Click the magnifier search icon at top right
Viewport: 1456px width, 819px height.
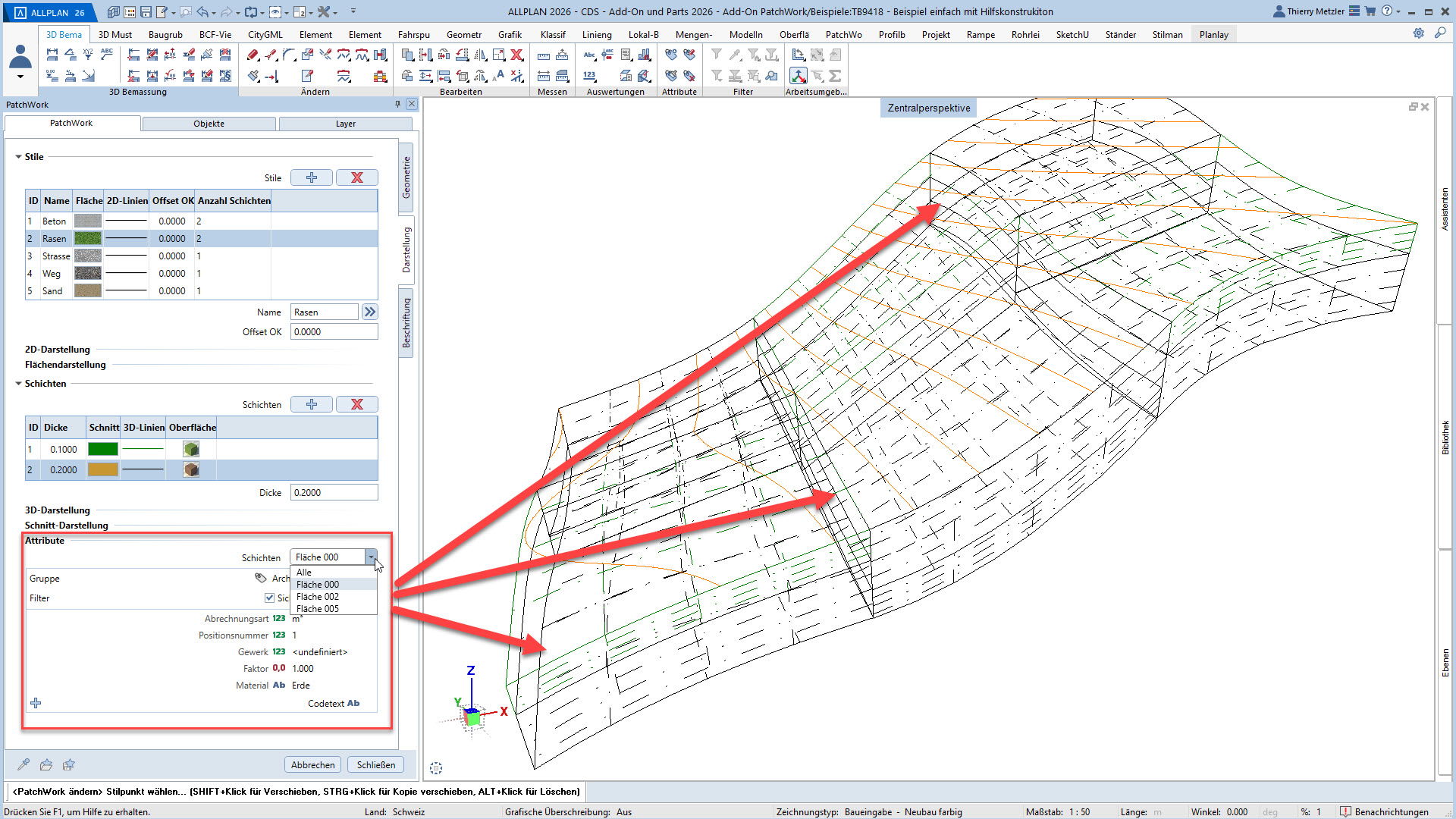(1439, 33)
